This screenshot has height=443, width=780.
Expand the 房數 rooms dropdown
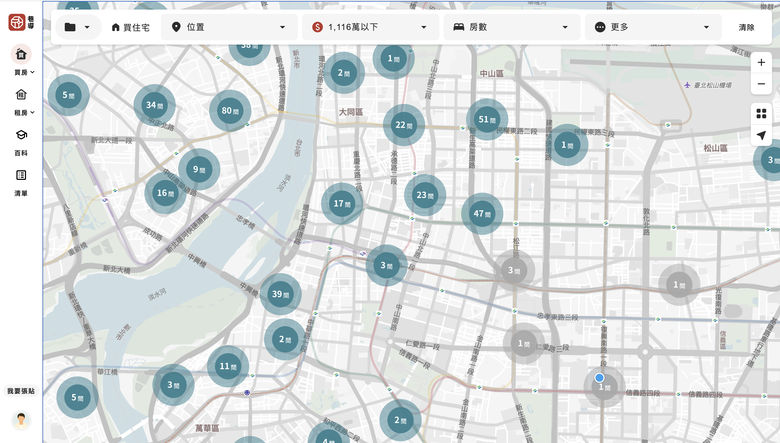(511, 27)
